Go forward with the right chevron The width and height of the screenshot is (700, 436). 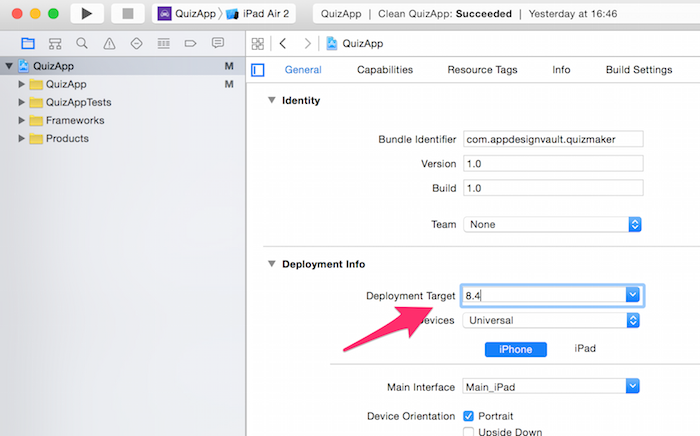pos(307,43)
